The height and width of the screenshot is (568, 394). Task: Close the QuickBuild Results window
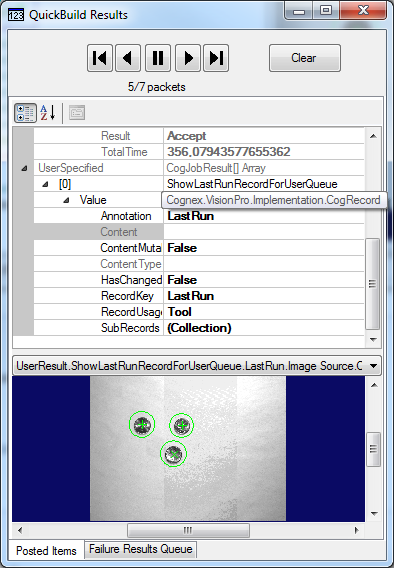[x=363, y=11]
